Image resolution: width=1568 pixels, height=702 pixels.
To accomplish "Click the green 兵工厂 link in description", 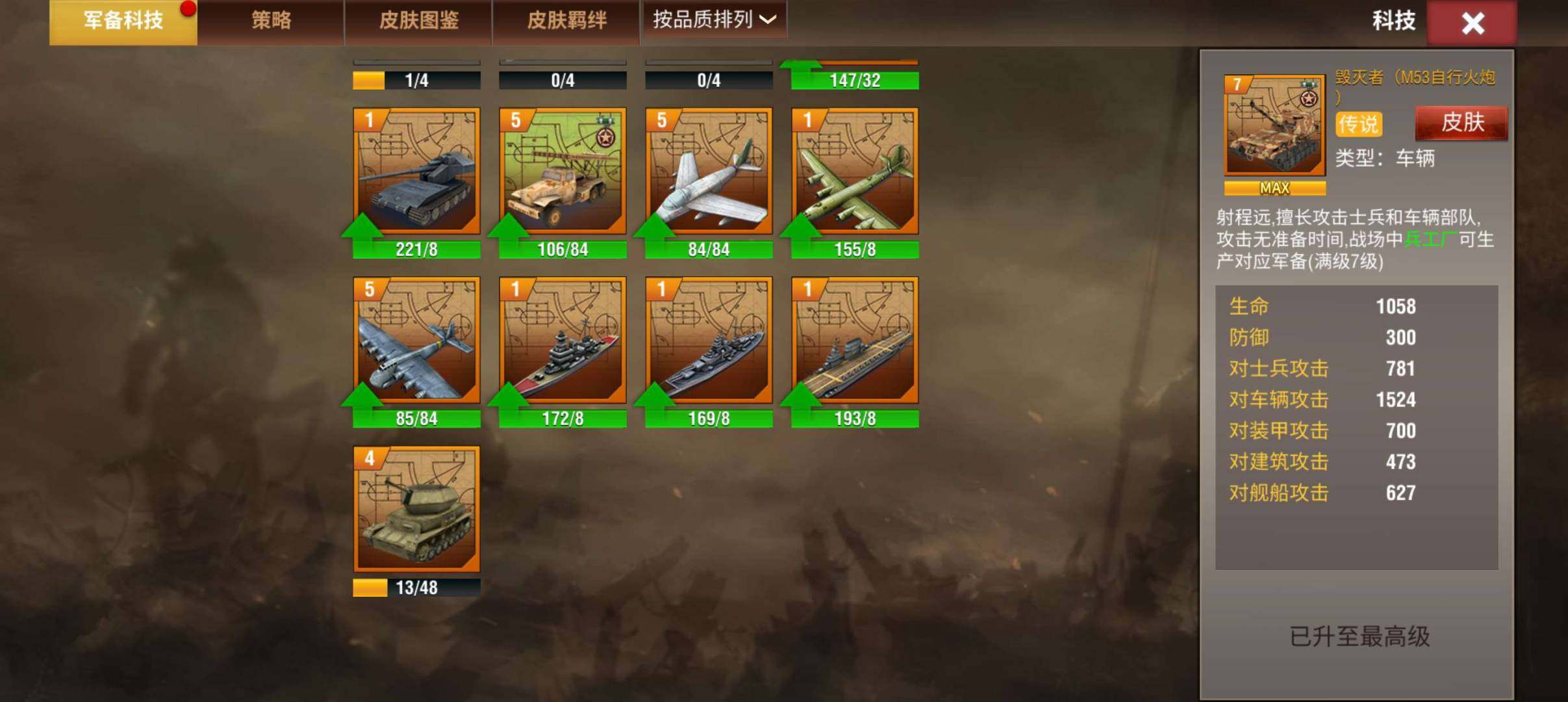I will pyautogui.click(x=1431, y=239).
